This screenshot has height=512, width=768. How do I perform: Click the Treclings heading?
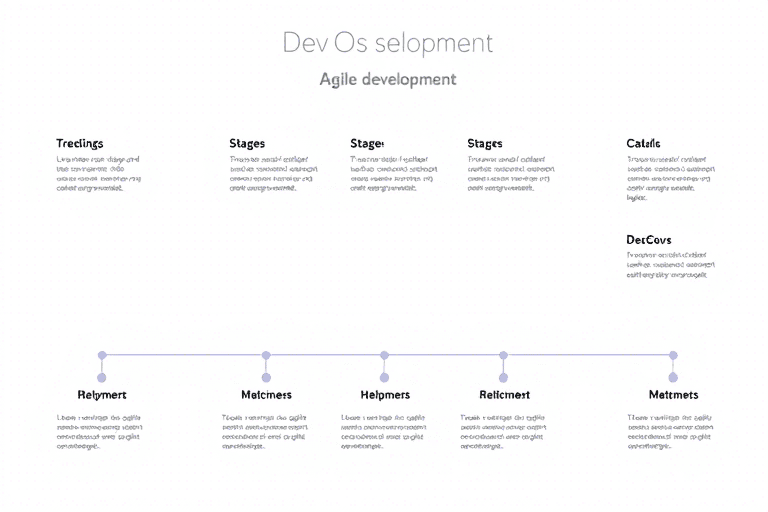(80, 144)
